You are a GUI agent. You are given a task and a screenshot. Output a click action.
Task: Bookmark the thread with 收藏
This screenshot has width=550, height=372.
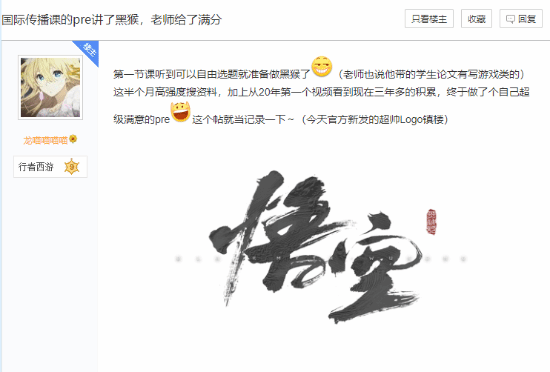point(476,19)
